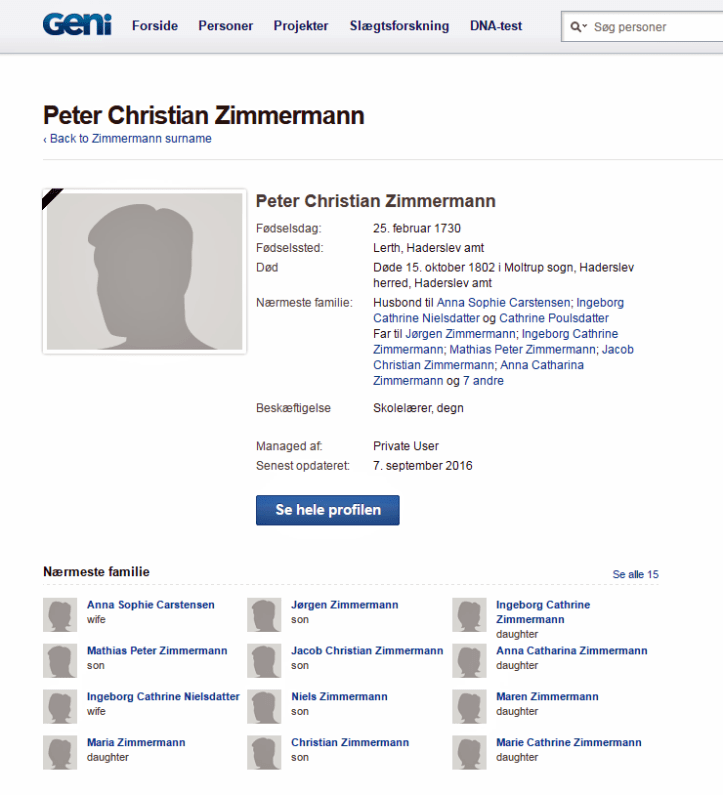Image resolution: width=723 pixels, height=795 pixels.
Task: Expand family list via Se alle 15
Action: click(x=635, y=574)
